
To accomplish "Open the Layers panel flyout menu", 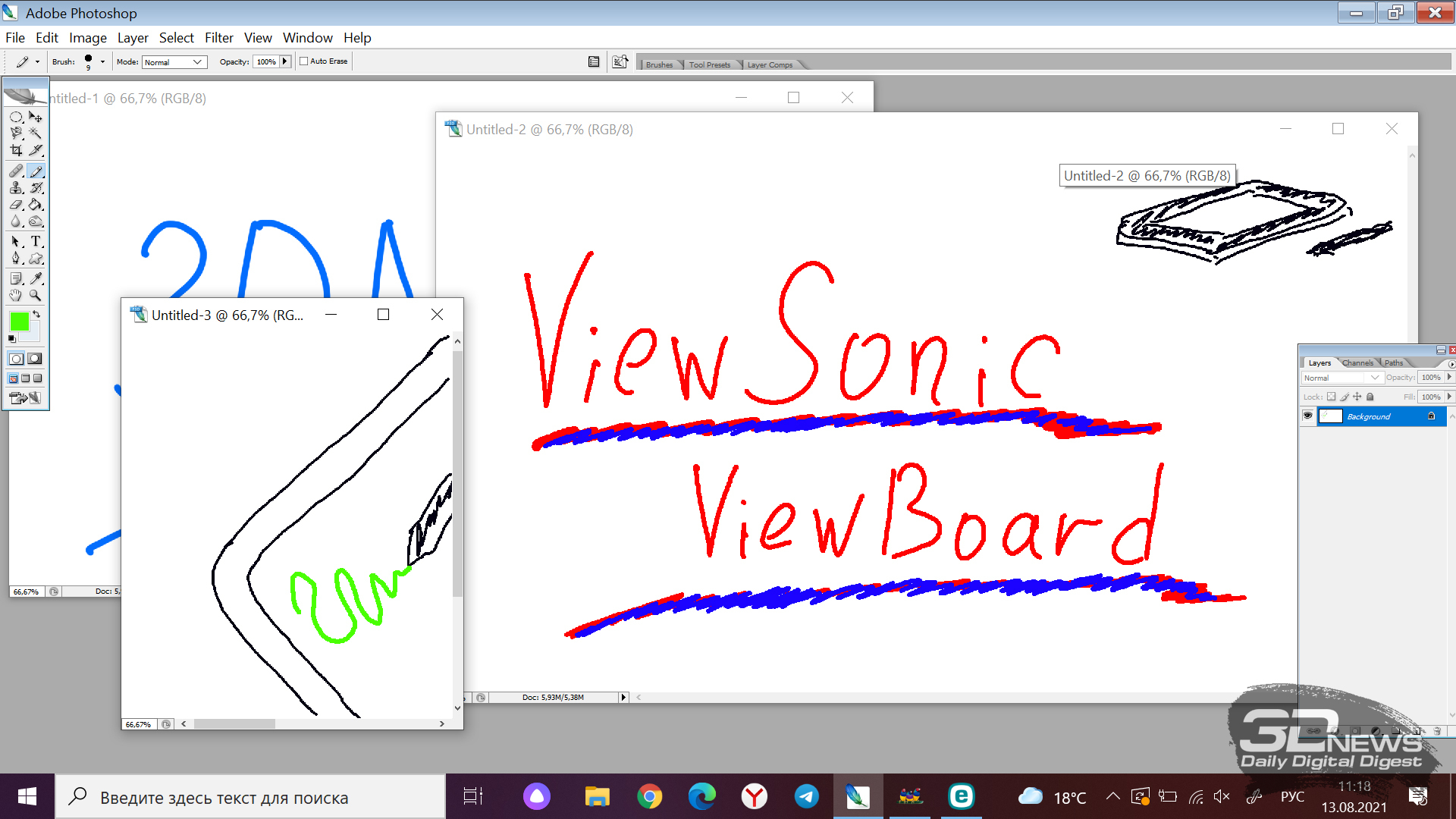I will coord(1451,364).
